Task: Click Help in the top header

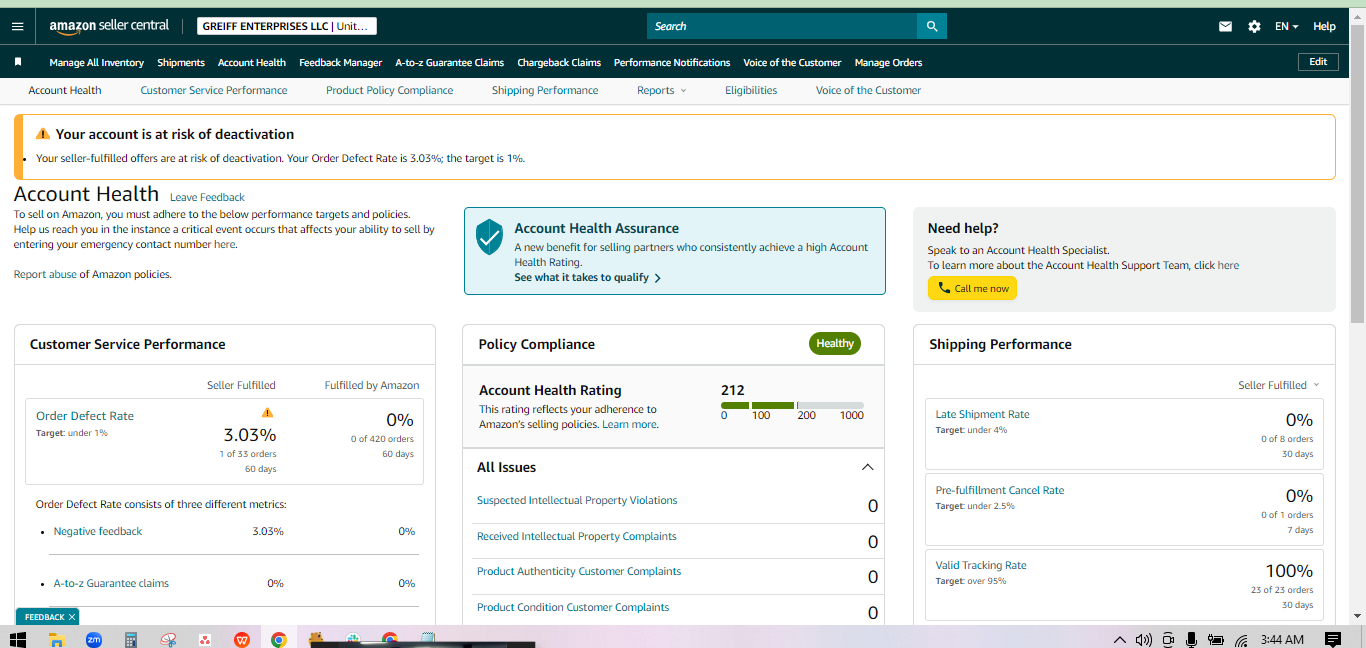Action: point(1324,27)
